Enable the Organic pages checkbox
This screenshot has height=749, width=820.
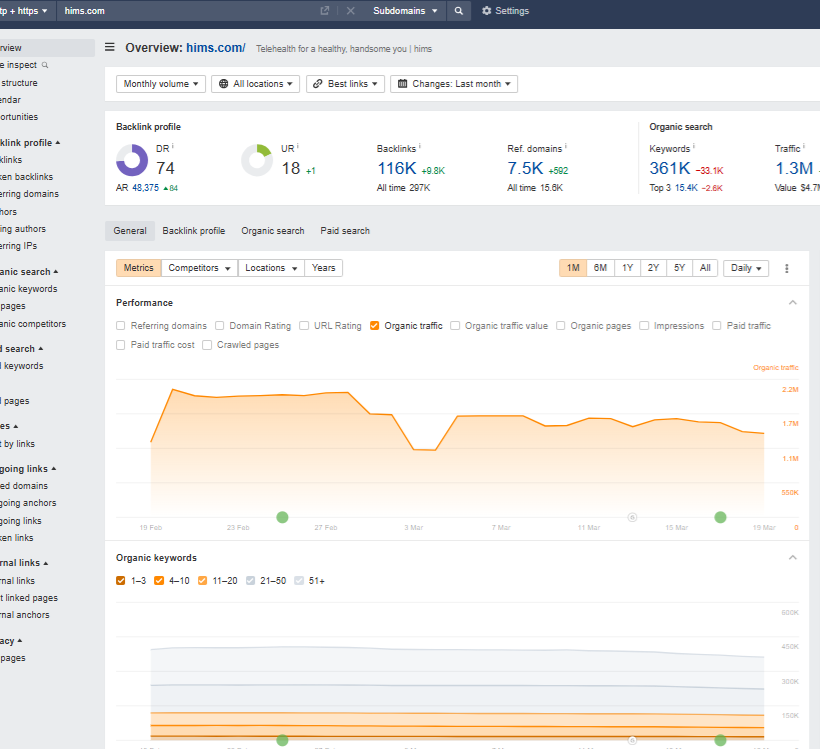(x=561, y=326)
